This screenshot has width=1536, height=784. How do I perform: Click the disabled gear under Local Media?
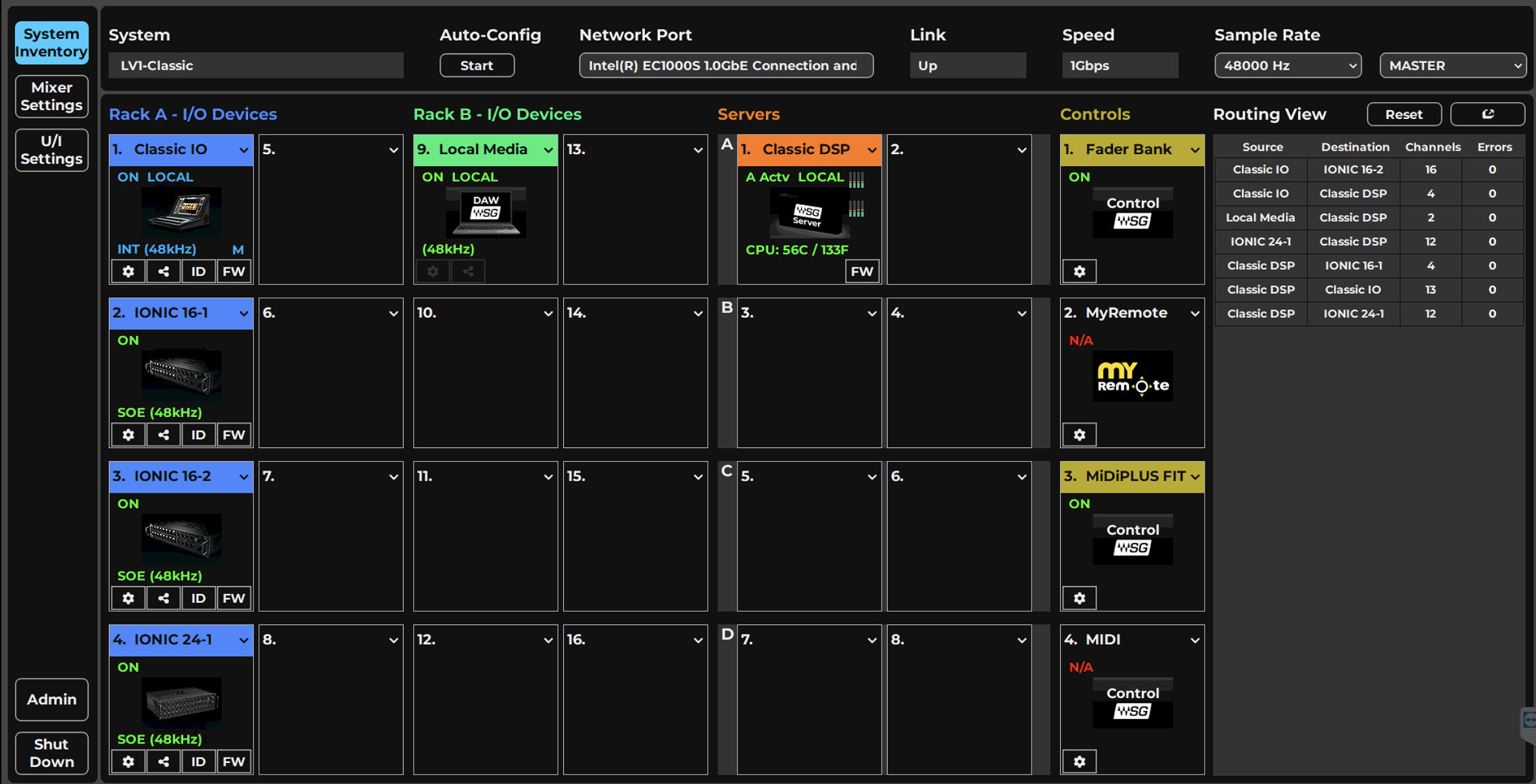click(433, 272)
